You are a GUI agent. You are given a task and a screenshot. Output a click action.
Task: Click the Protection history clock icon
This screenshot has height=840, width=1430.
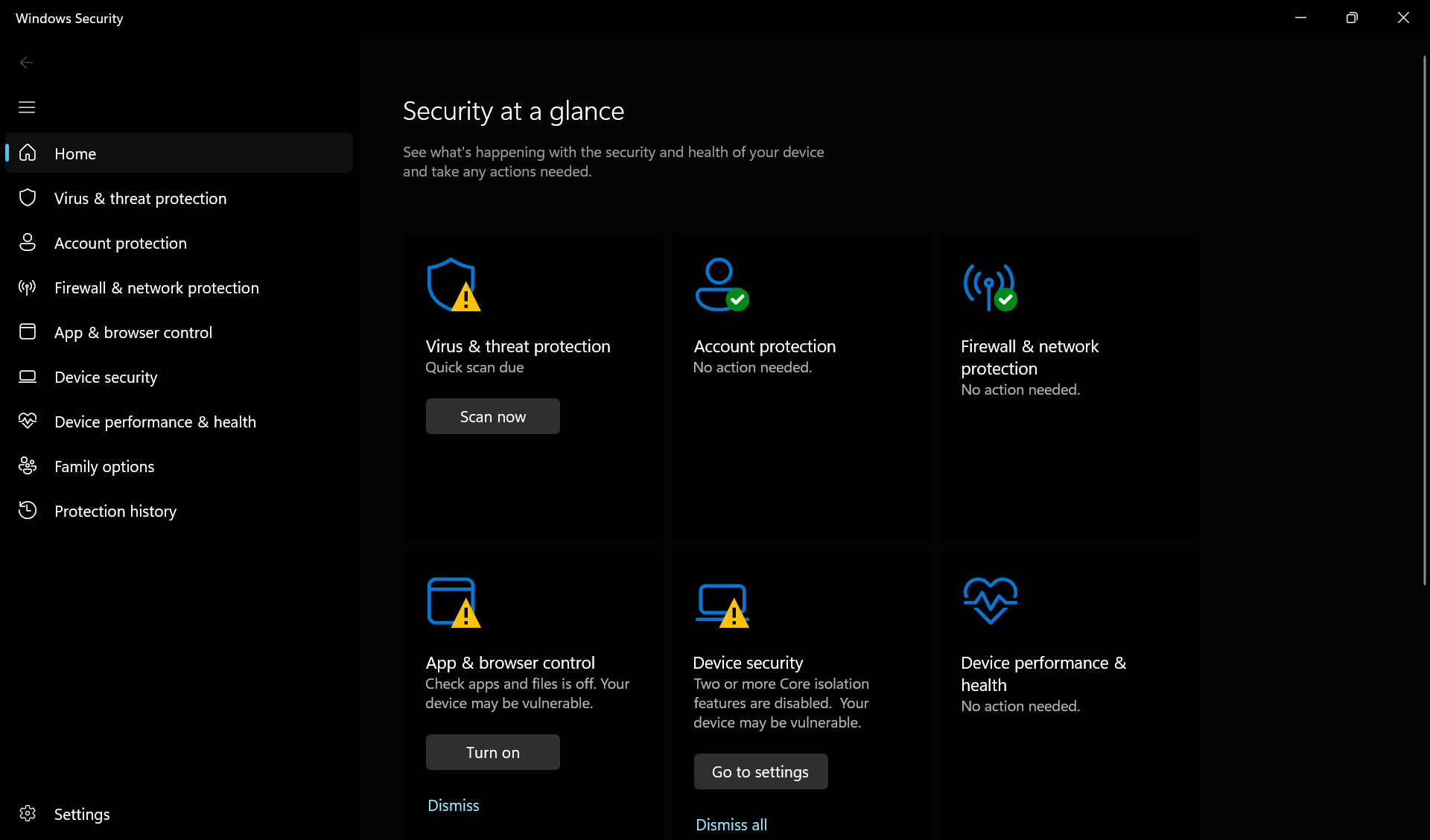27,510
